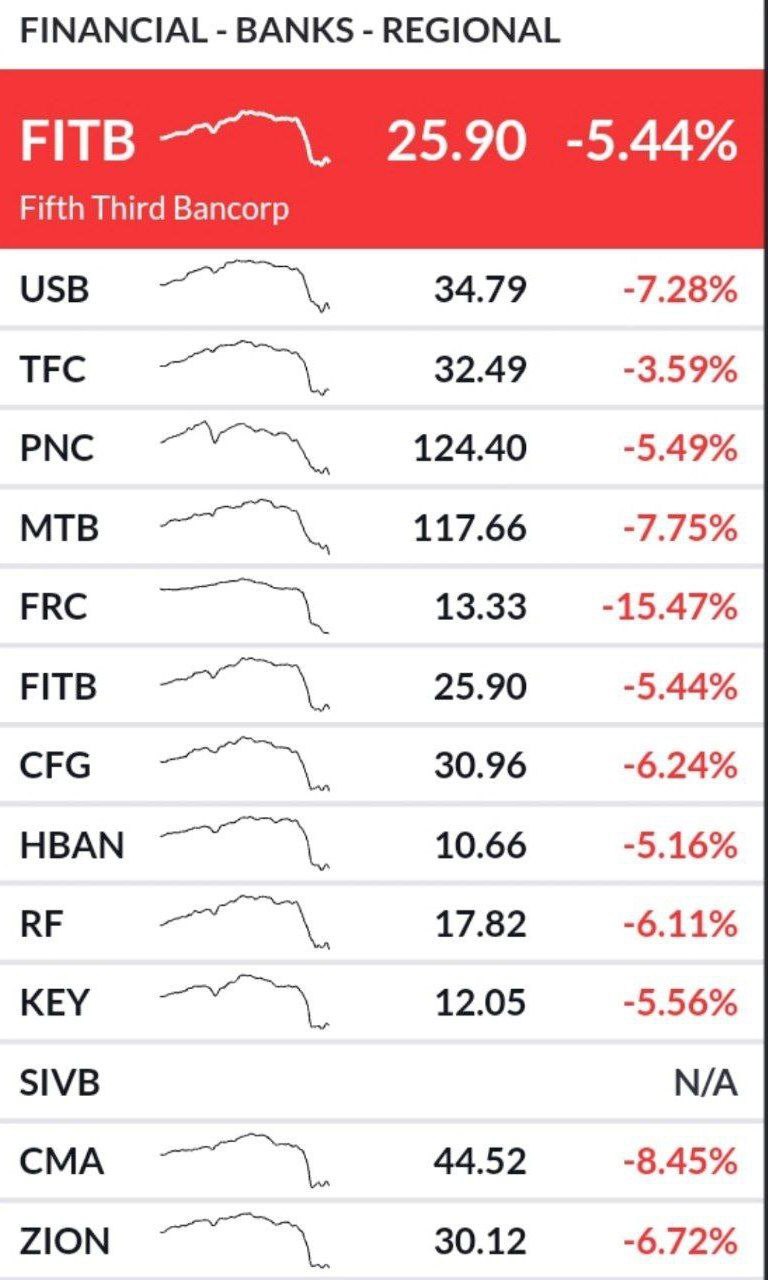Click the RF ticker symbol

pos(41,925)
